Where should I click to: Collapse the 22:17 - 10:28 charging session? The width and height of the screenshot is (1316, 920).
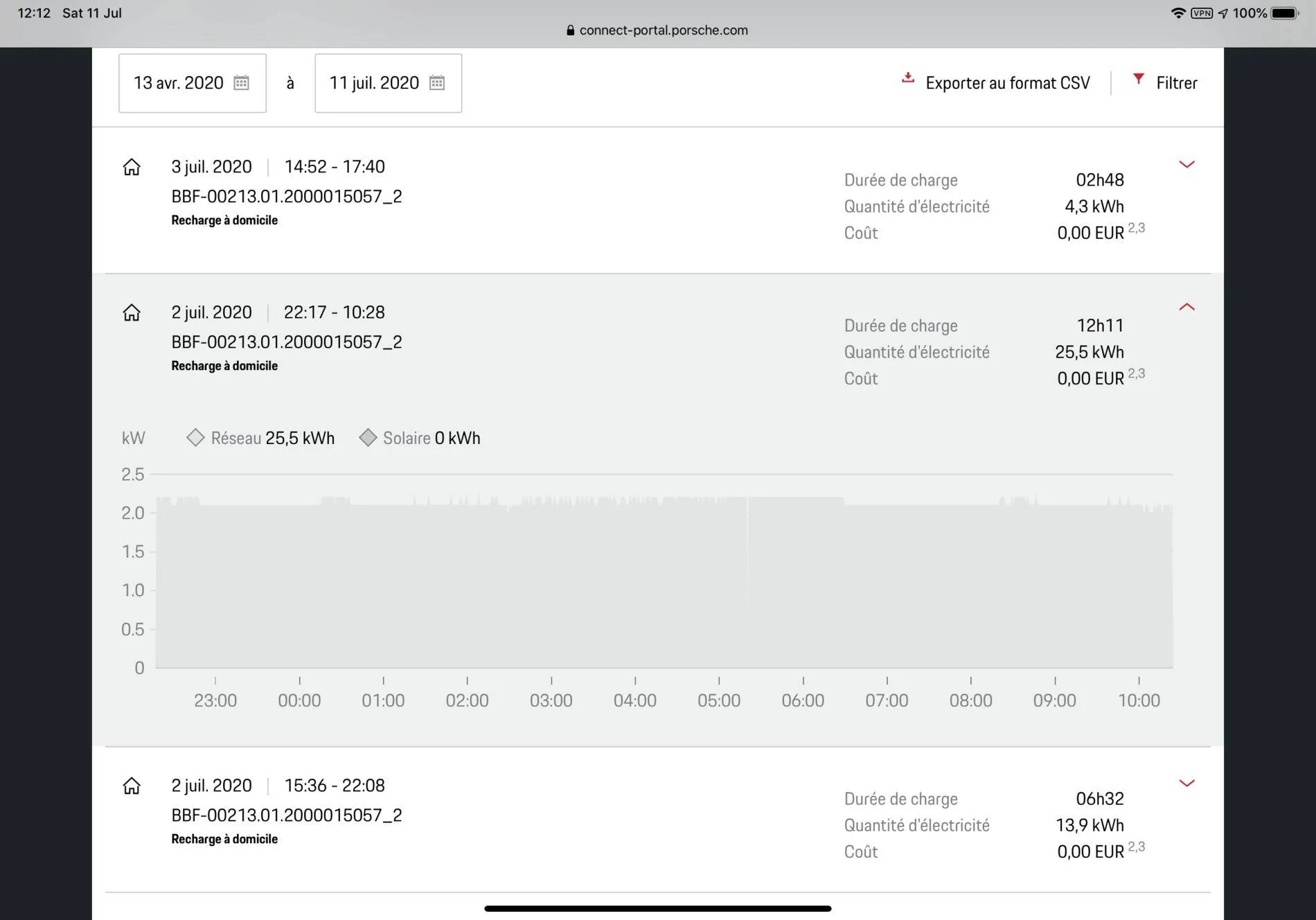tap(1186, 307)
